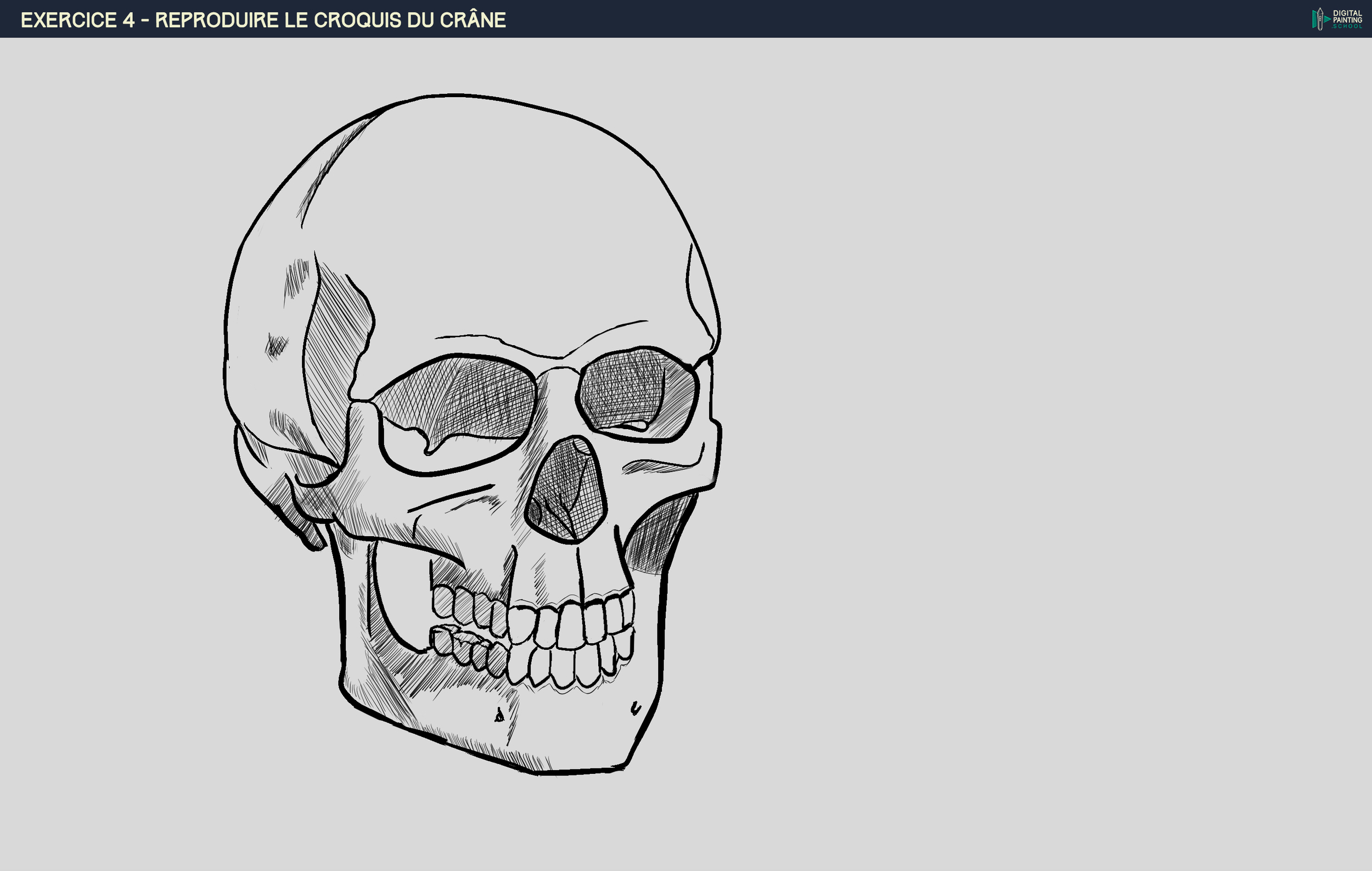Click the word 'REPRODUIRE' in the header

[x=217, y=20]
